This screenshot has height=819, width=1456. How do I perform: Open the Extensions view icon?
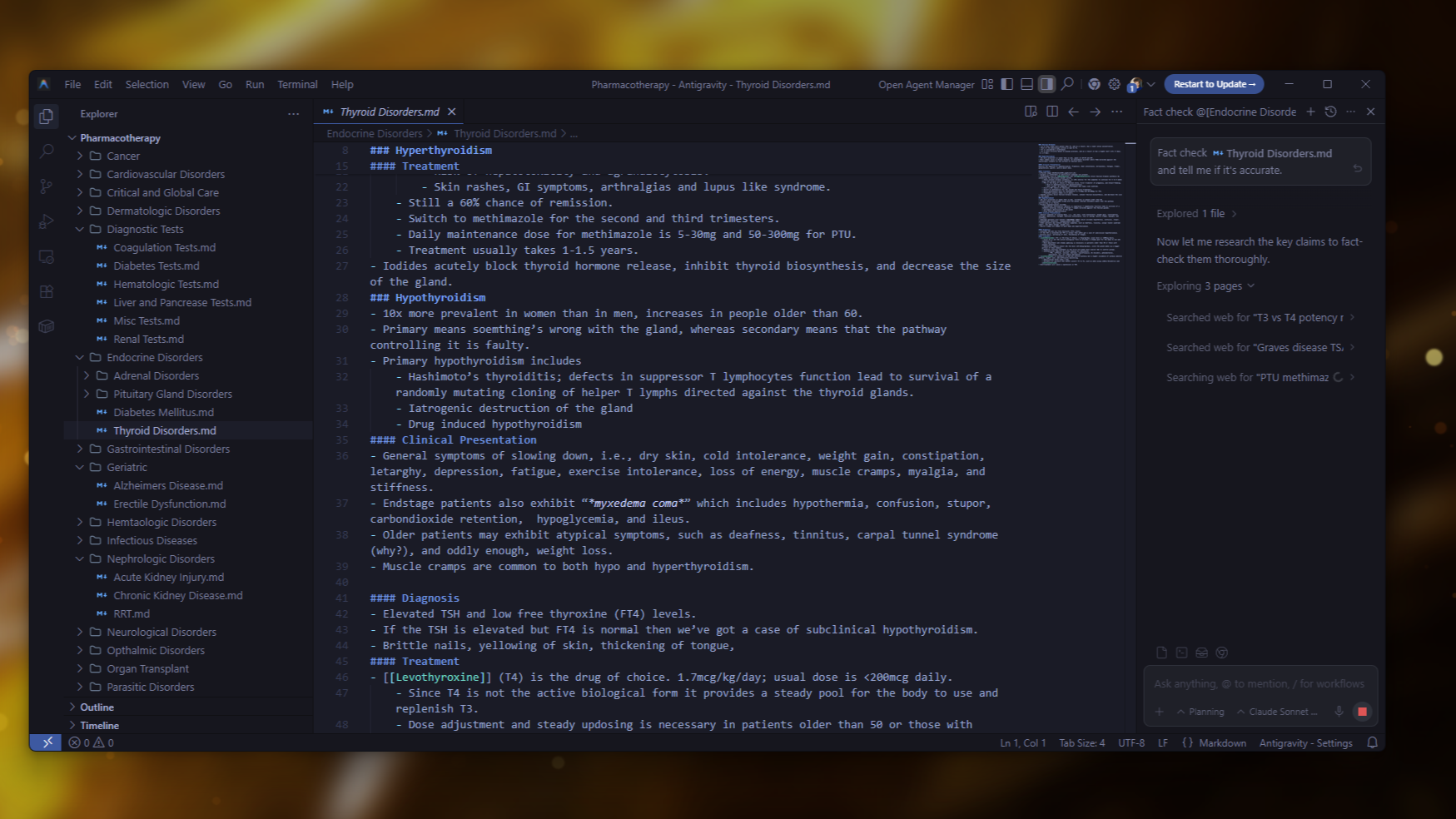tap(47, 291)
